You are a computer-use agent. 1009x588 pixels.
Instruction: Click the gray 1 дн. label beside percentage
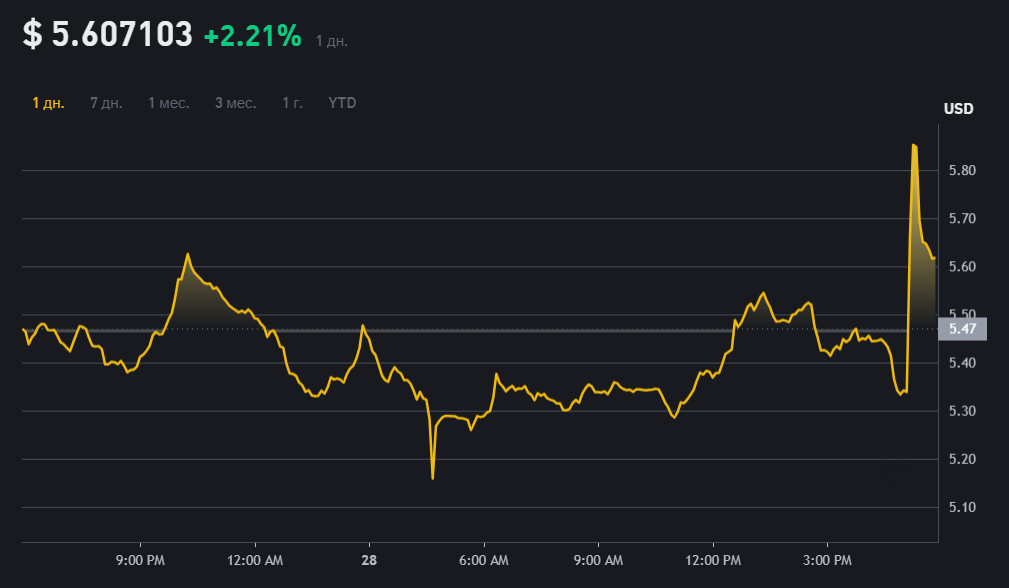pos(331,41)
